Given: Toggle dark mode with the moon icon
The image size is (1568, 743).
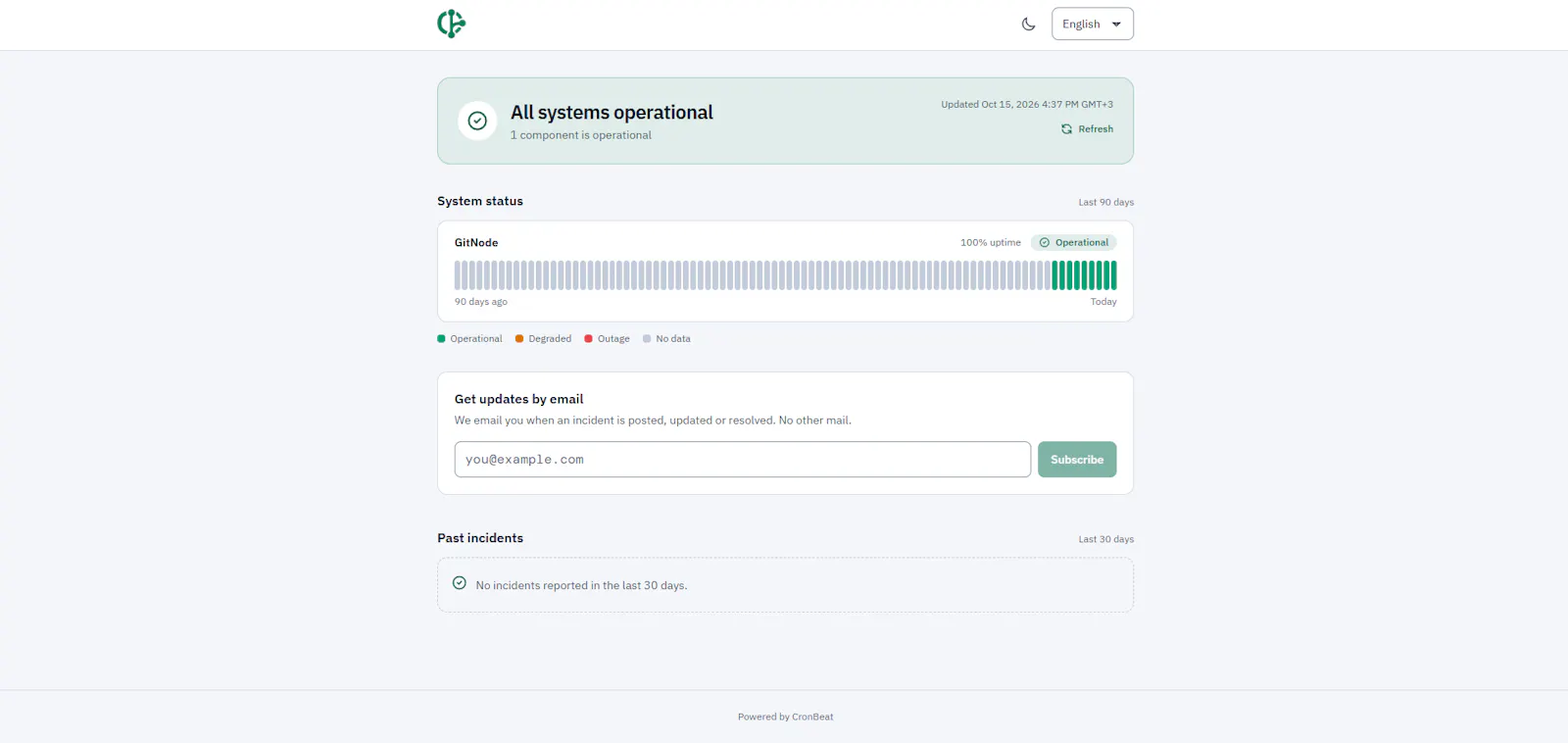Looking at the screenshot, I should [1028, 25].
